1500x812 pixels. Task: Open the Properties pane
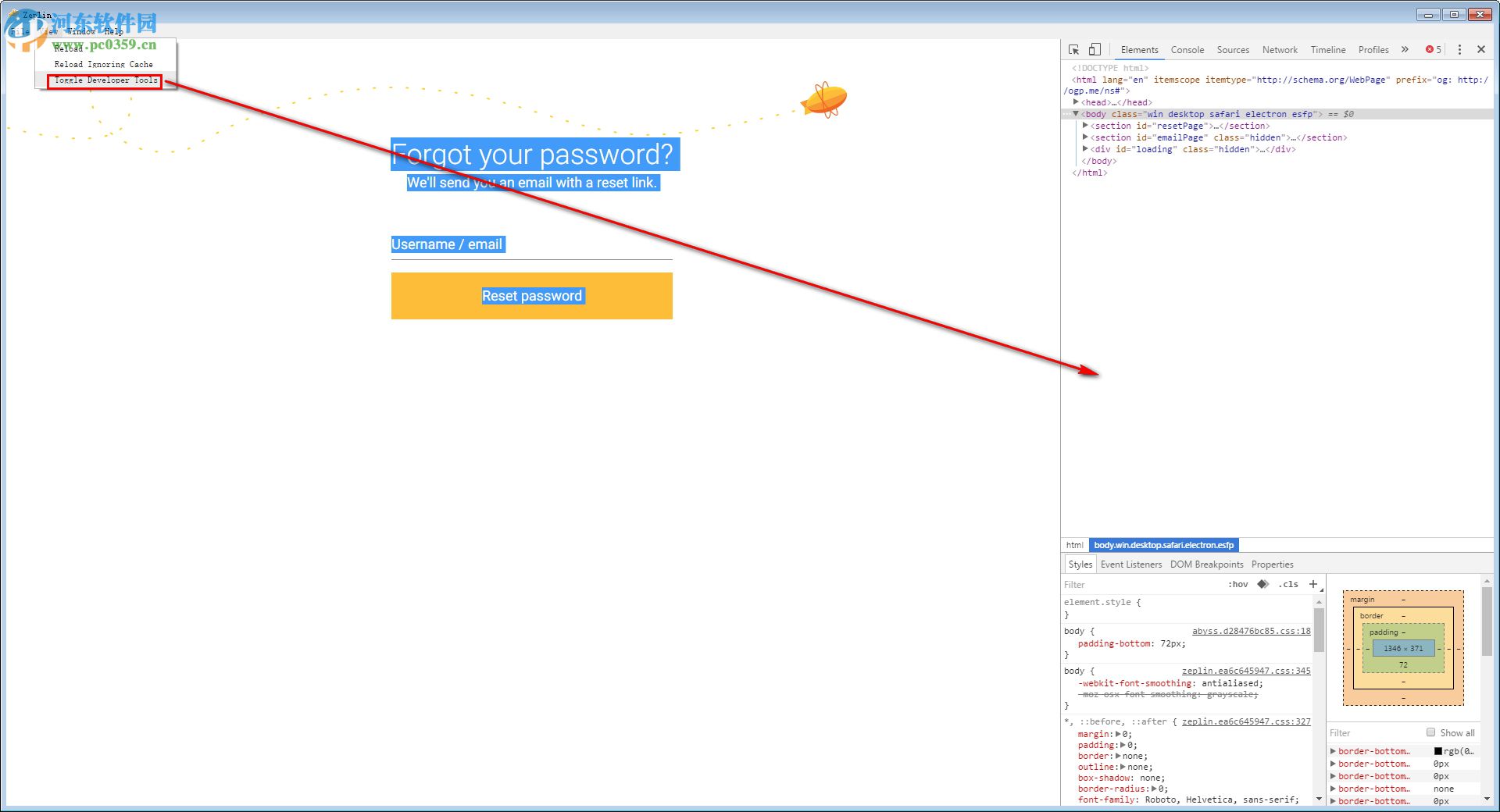coord(1273,564)
